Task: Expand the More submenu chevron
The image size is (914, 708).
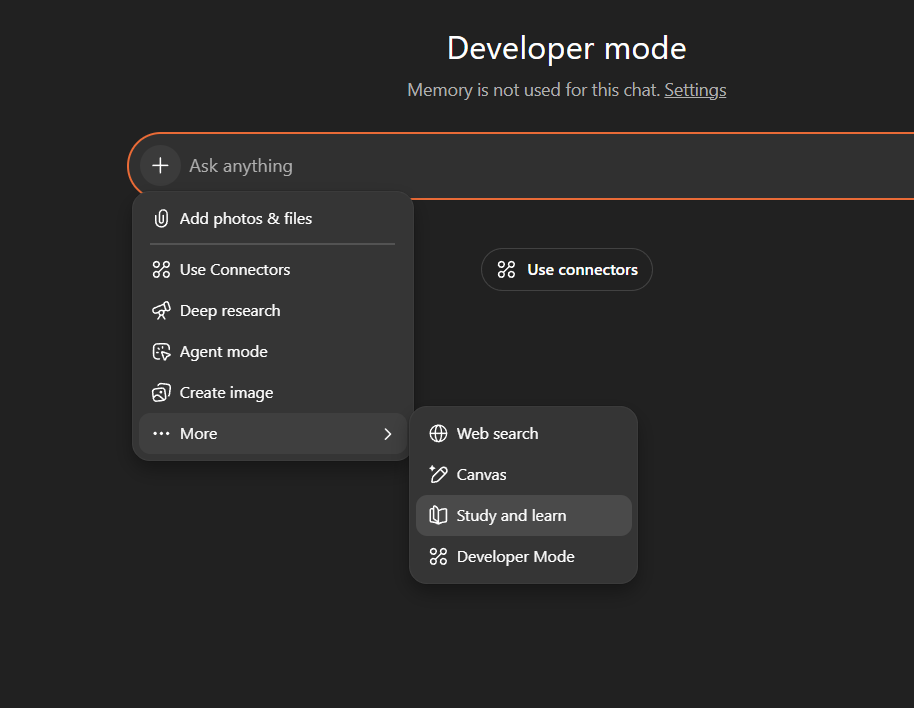Action: [x=388, y=433]
